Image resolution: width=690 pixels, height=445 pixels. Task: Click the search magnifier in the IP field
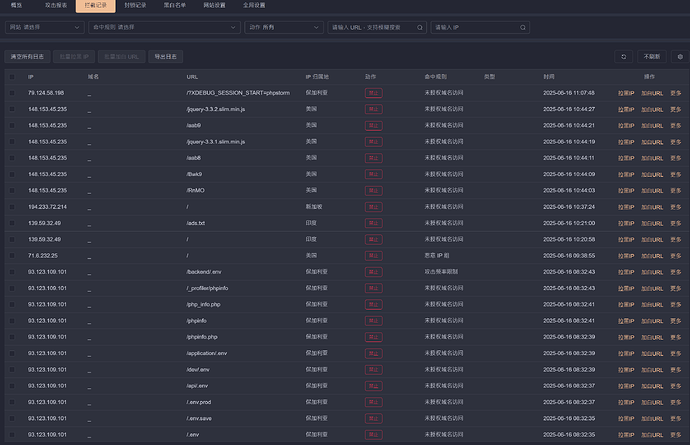click(x=522, y=27)
